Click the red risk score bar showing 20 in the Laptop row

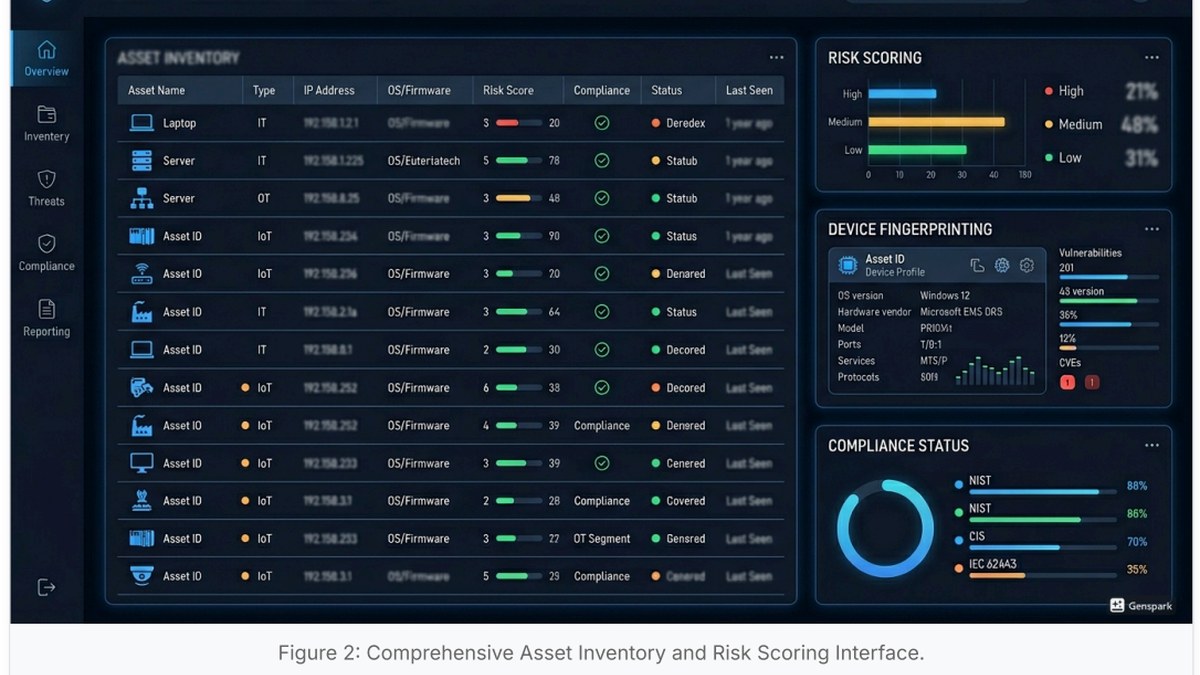point(518,123)
